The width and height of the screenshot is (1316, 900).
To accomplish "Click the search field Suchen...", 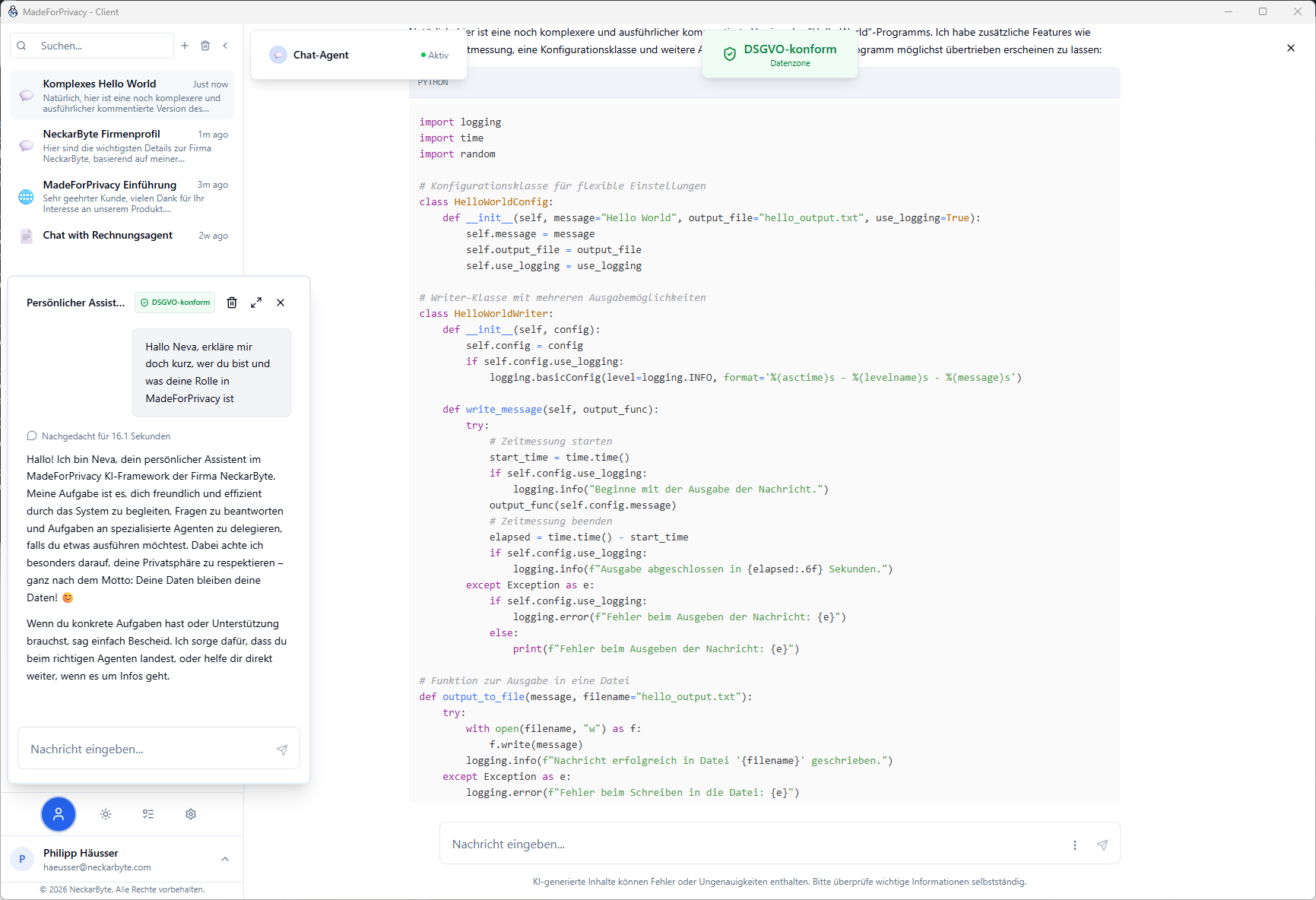I will click(92, 46).
